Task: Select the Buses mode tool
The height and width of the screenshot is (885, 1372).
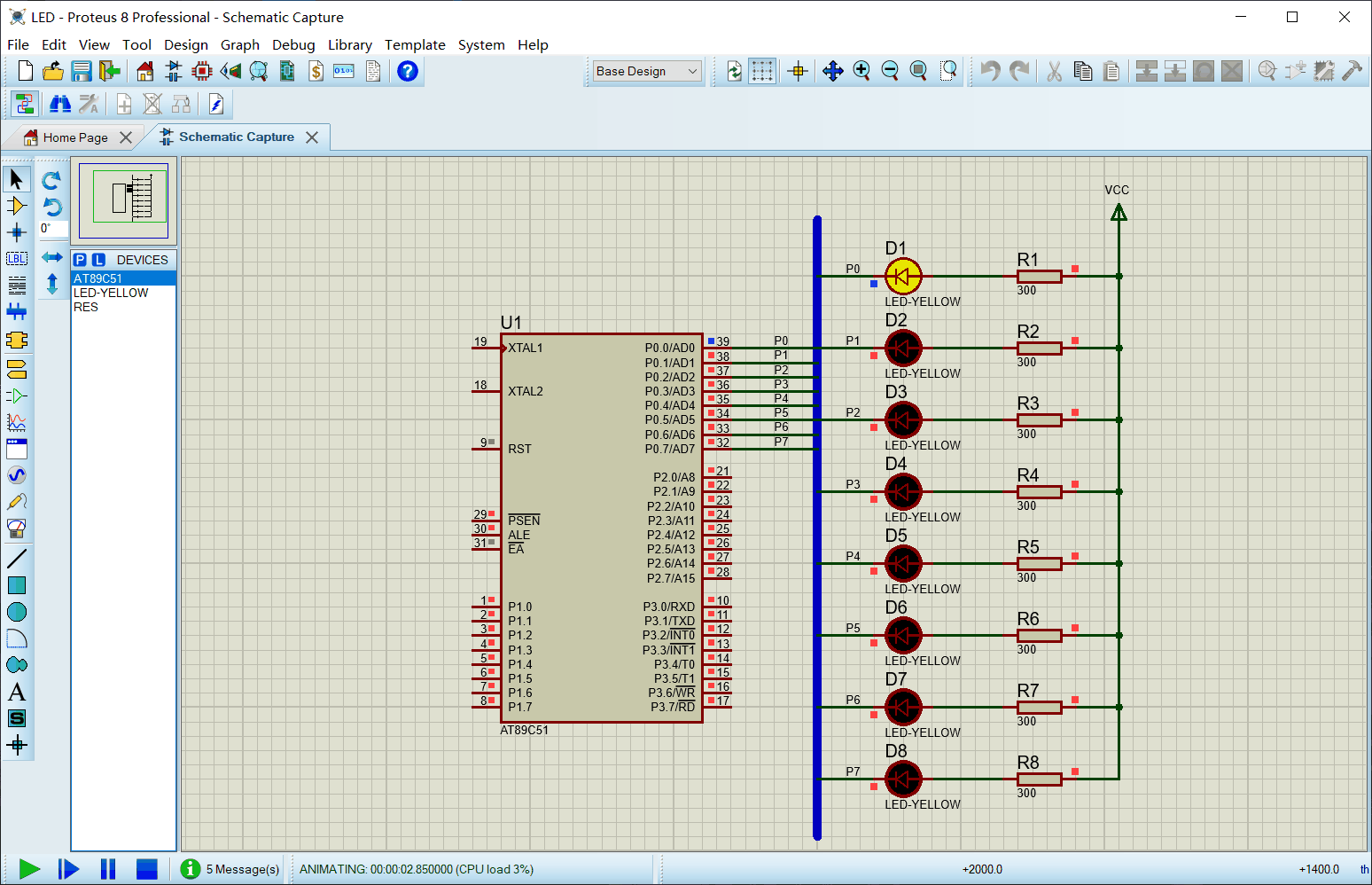Action: pyautogui.click(x=16, y=312)
